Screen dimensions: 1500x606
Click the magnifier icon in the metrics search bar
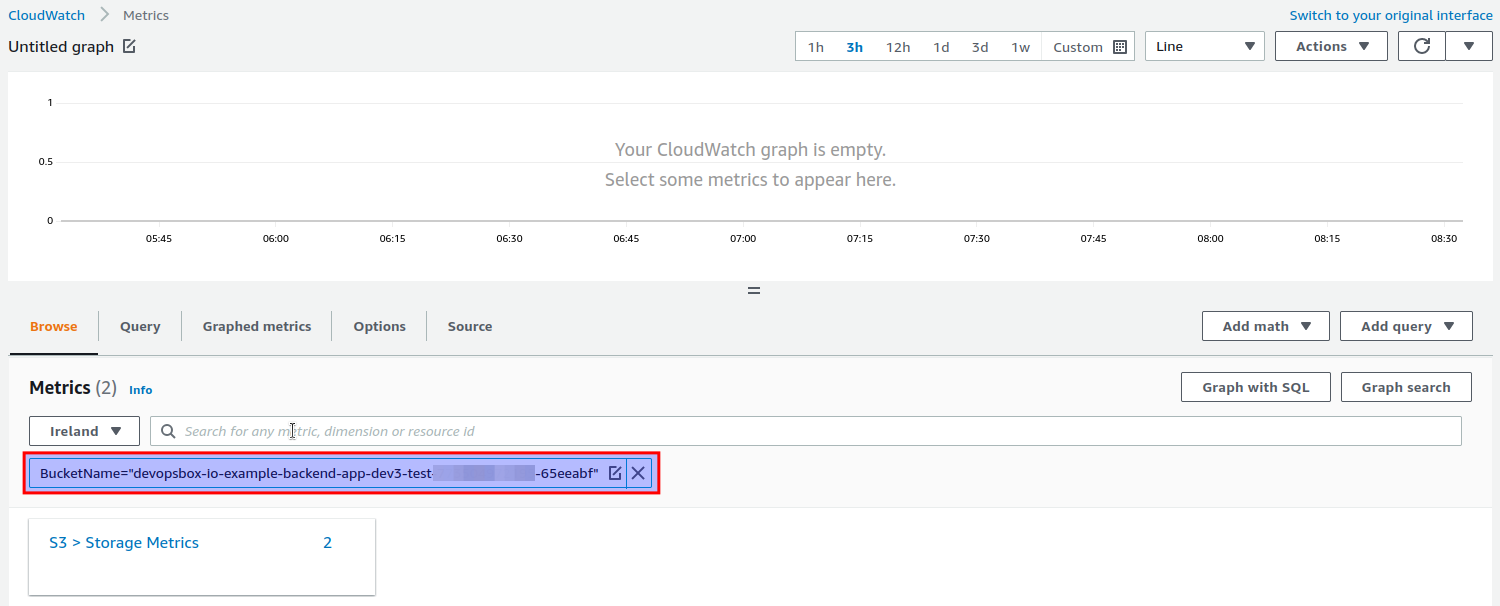tap(167, 431)
